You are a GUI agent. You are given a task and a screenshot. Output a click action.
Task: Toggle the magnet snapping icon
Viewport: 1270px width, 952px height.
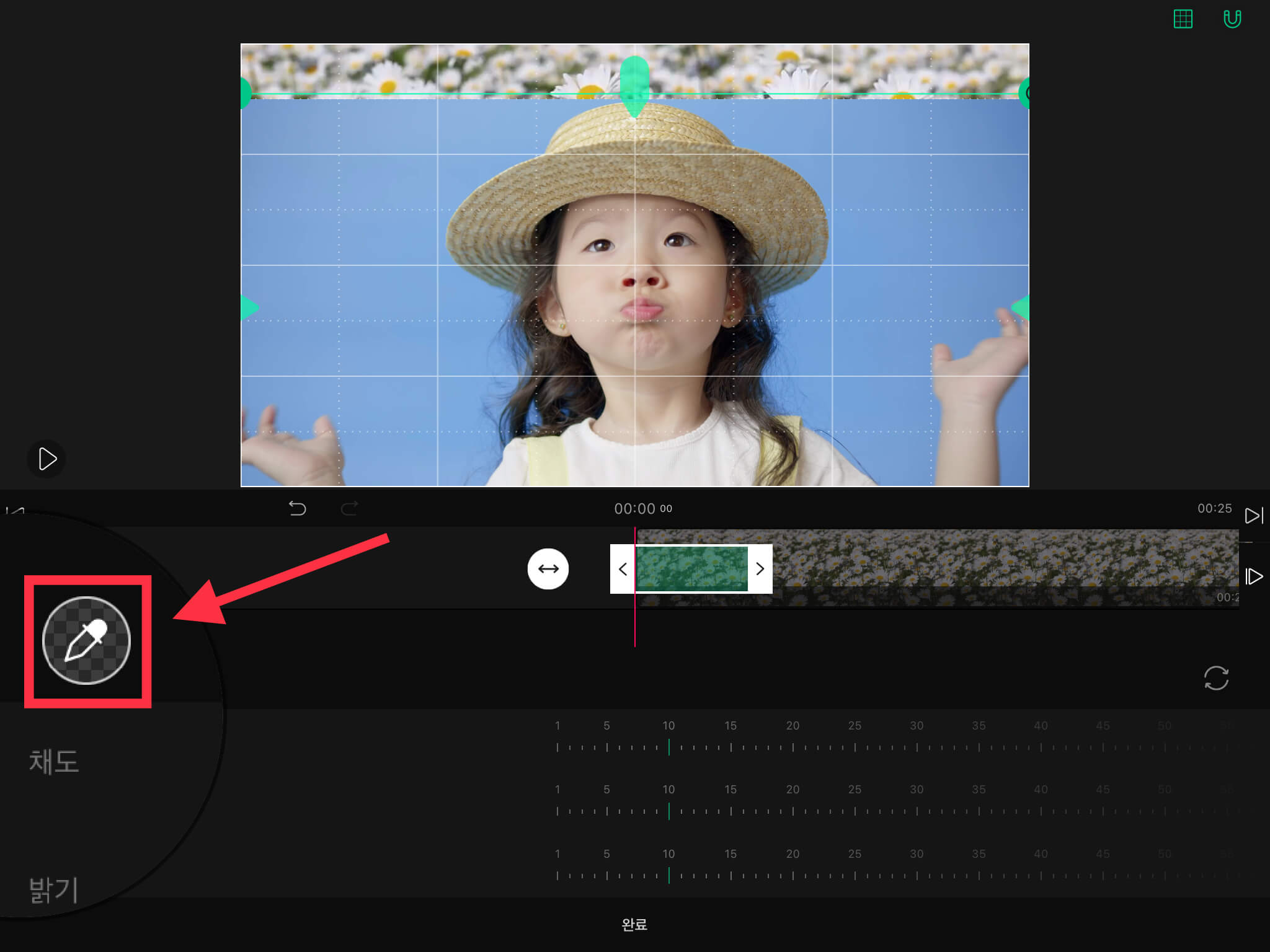click(x=1232, y=19)
